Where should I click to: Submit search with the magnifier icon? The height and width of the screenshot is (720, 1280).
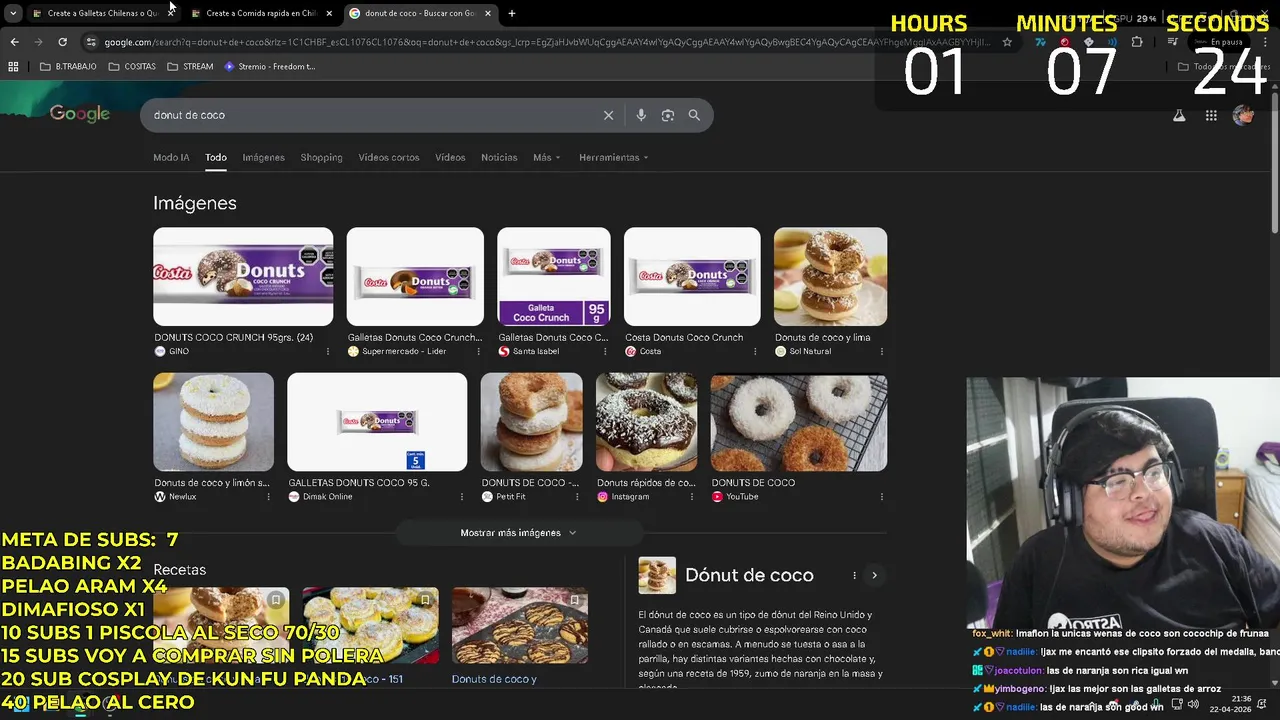(x=694, y=115)
